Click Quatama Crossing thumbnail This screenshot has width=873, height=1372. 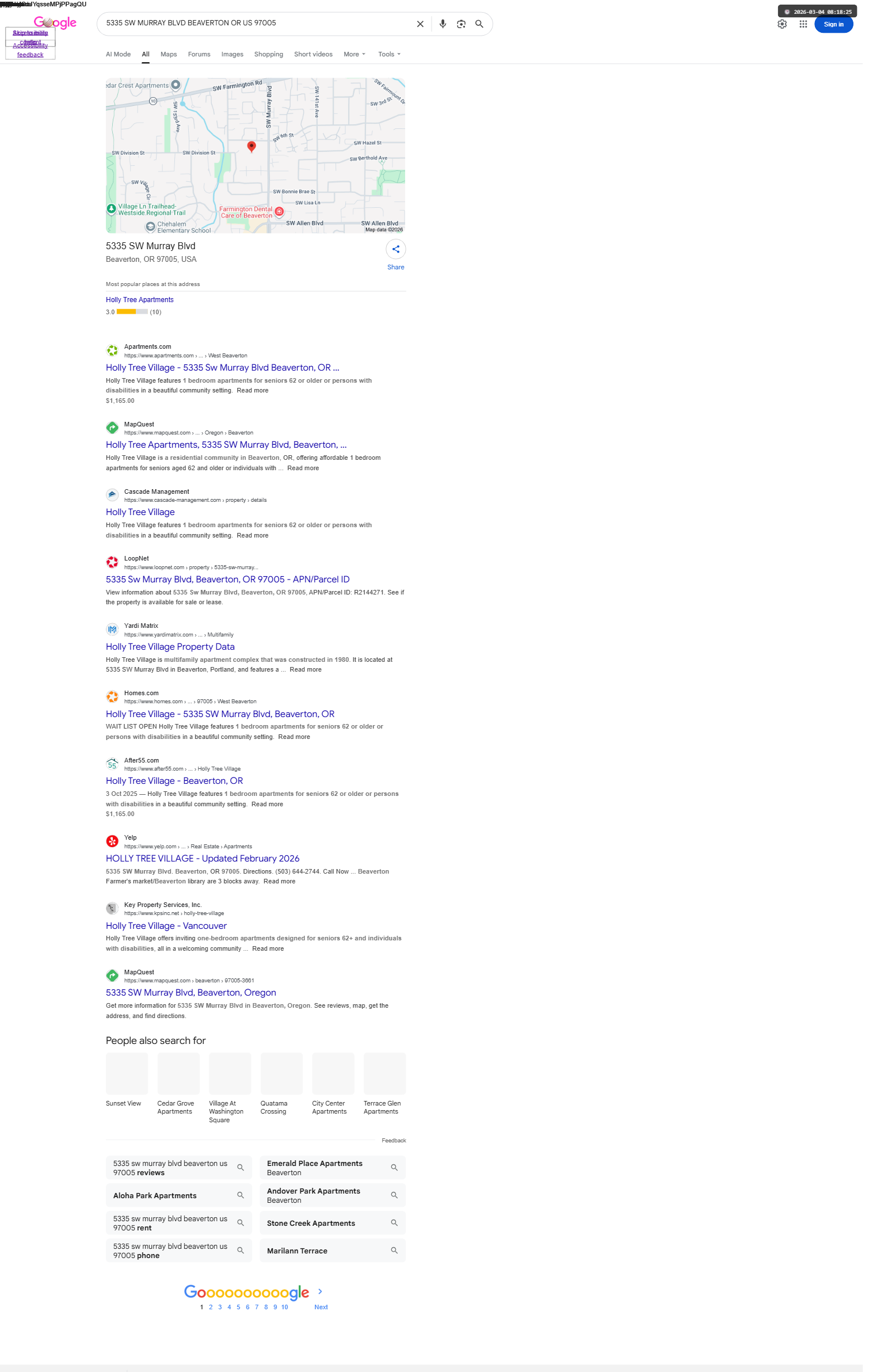pos(281,1073)
